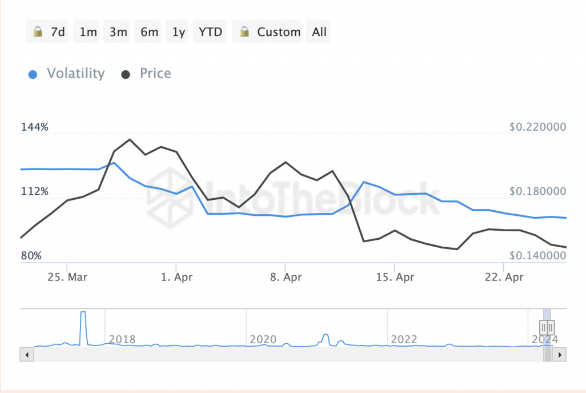
Task: Click the blue Volatility legend dot
Action: [x=33, y=74]
